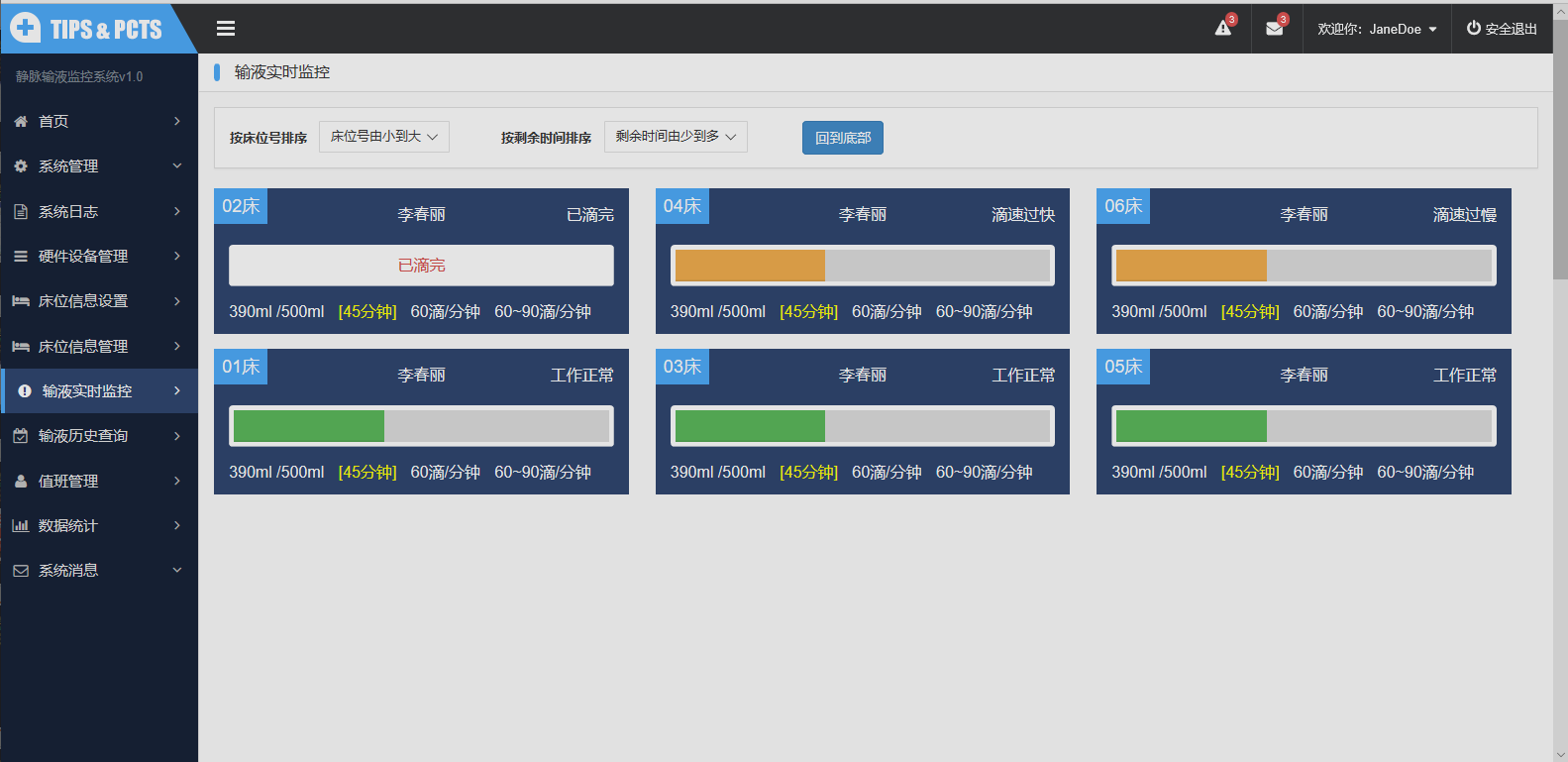This screenshot has height=762, width=1568.
Task: Click the 06床 bed label
Action: (x=1123, y=206)
